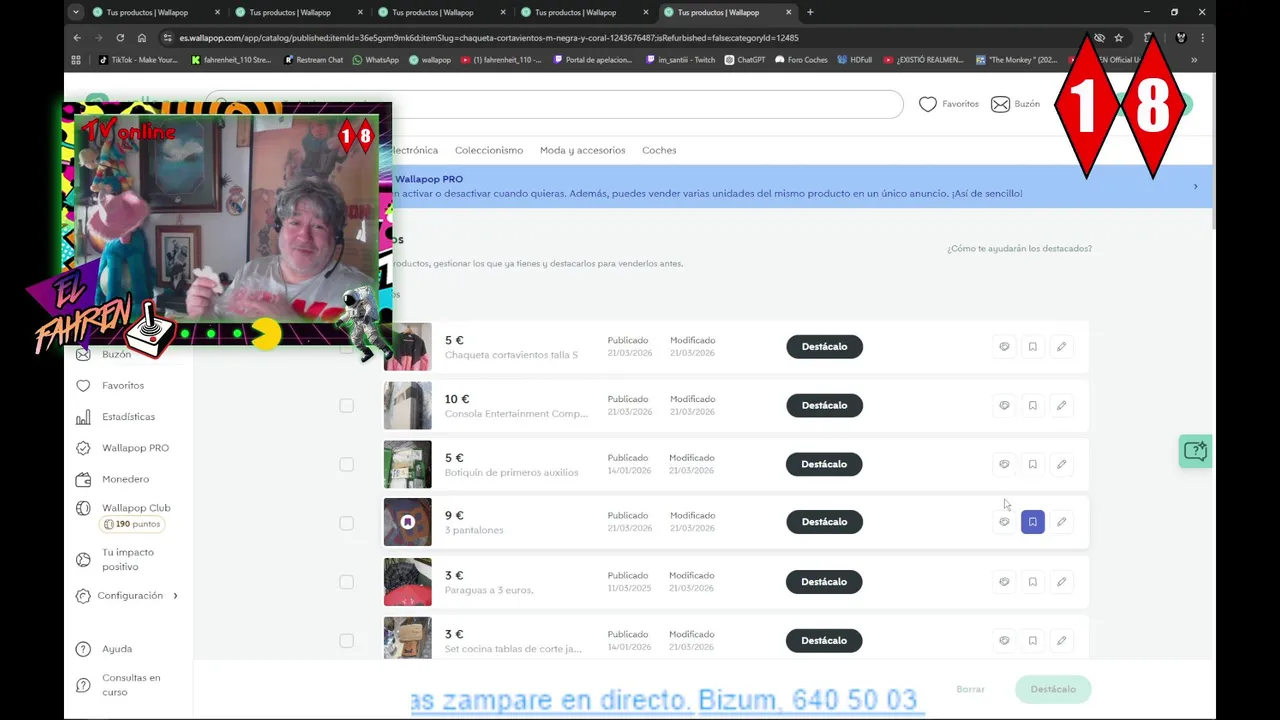Click Destácalo for 3 pantalones

click(x=824, y=522)
